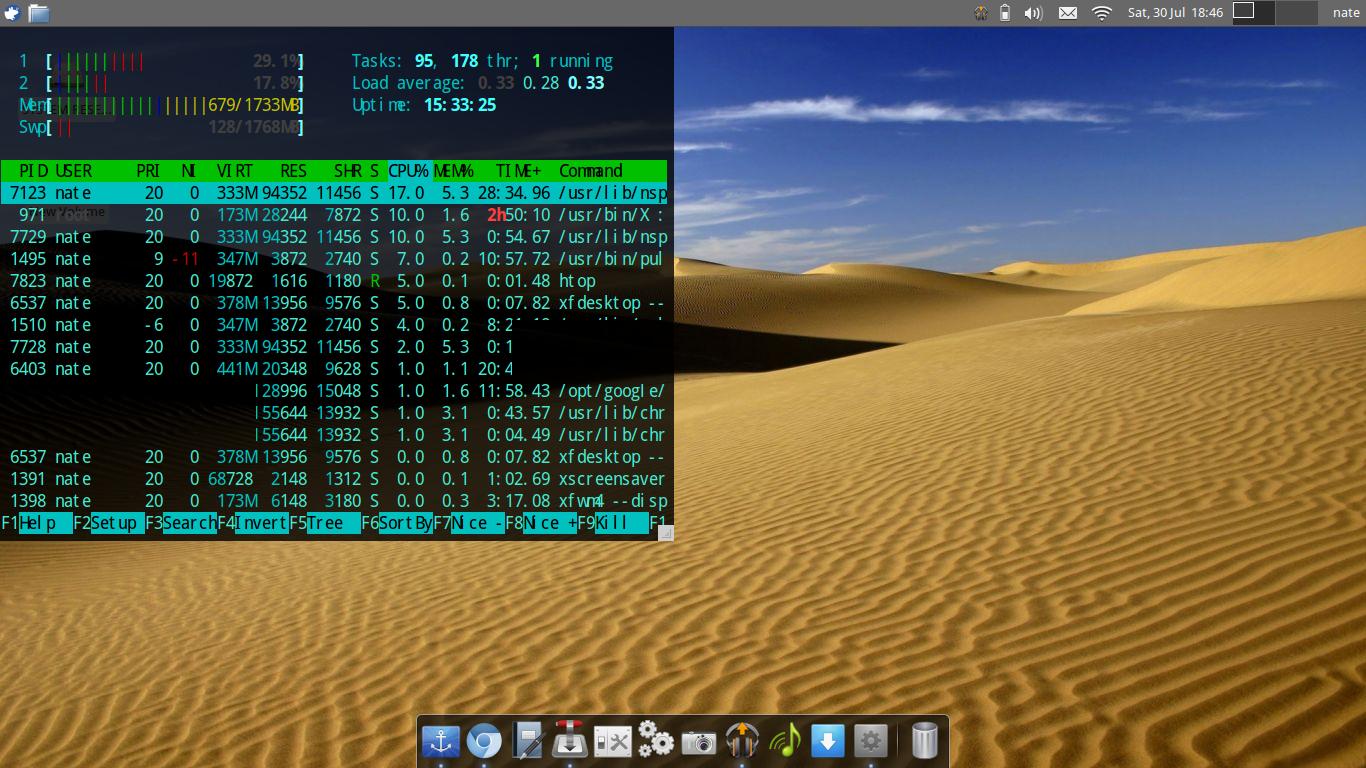The image size is (1366, 768).
Task: Open the file manager icon in top panel
Action: tap(38, 13)
